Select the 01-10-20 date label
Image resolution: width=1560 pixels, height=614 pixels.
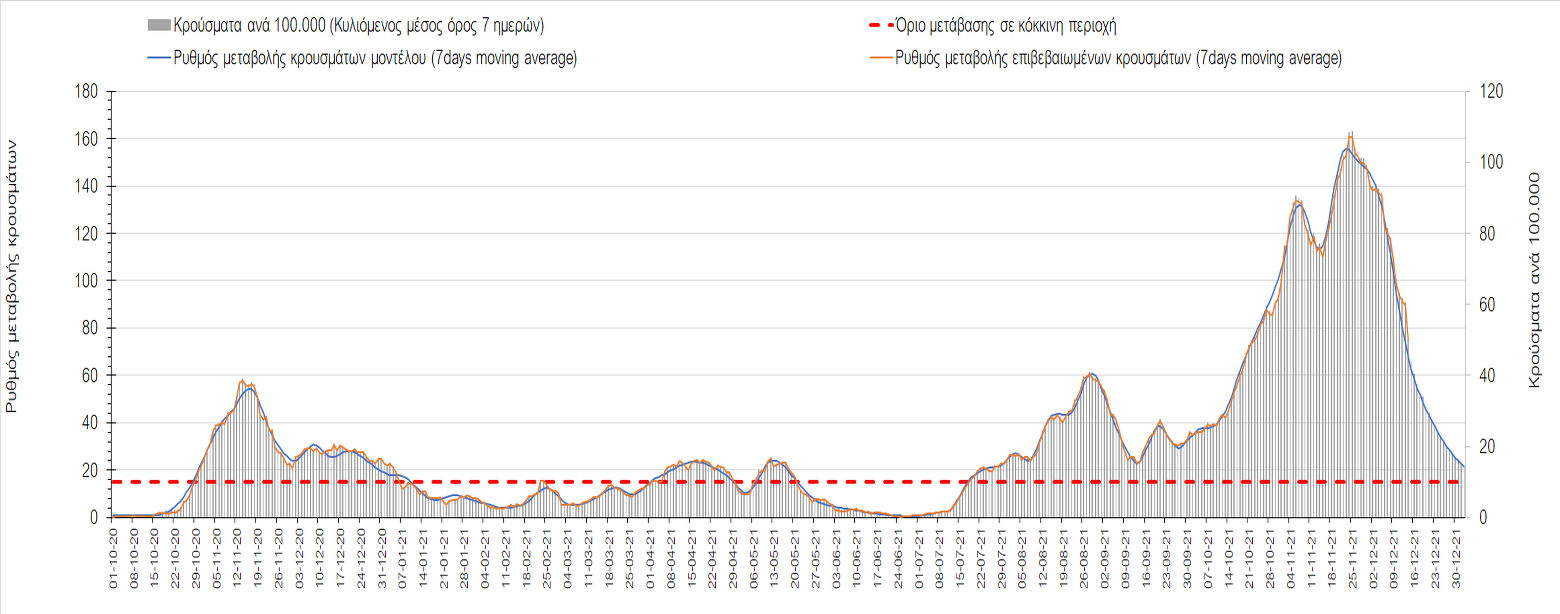(114, 561)
